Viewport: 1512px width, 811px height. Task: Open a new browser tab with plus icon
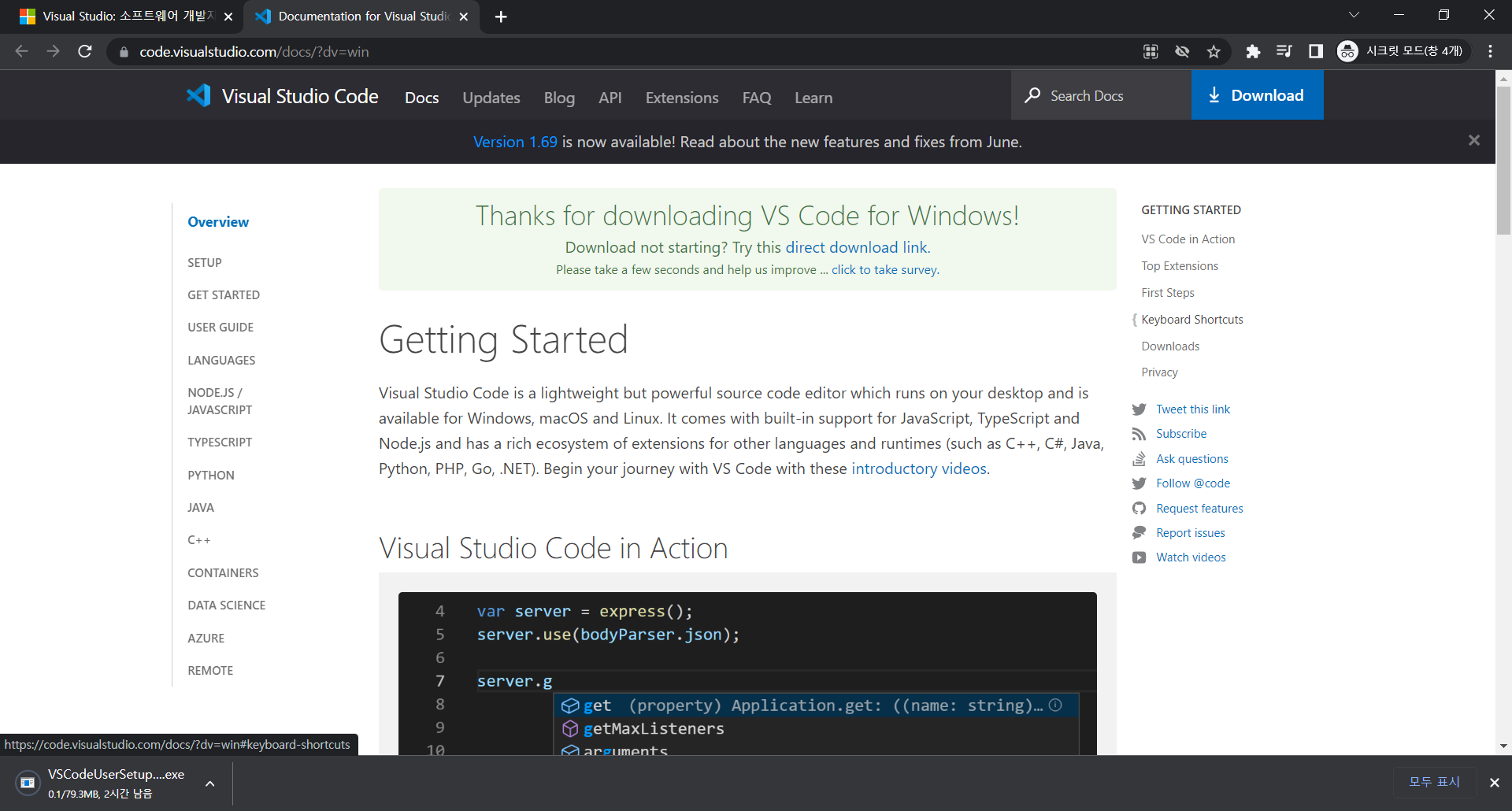click(x=501, y=17)
